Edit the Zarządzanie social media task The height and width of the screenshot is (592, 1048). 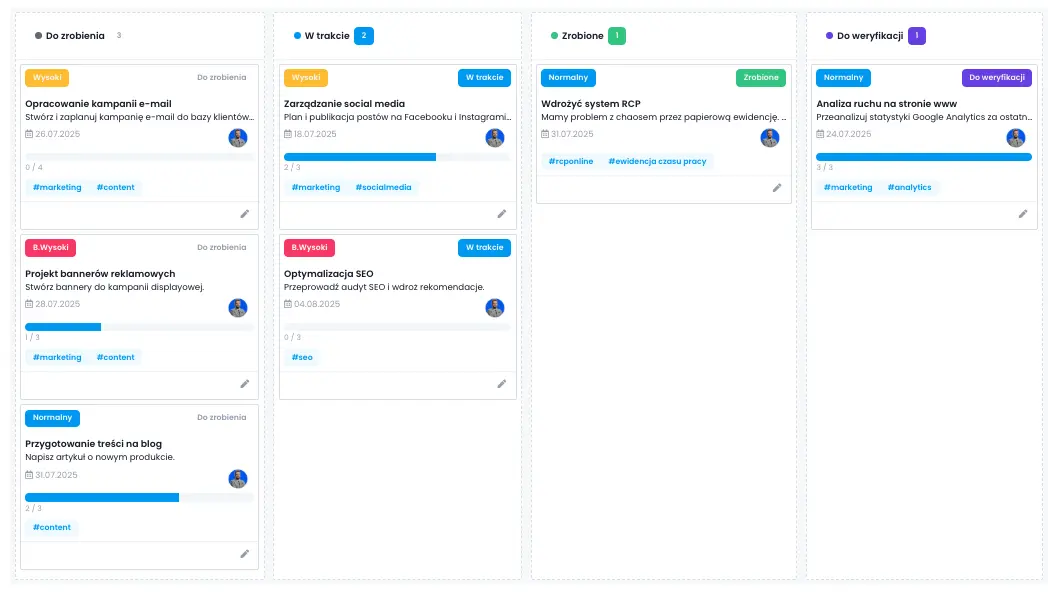(x=502, y=214)
